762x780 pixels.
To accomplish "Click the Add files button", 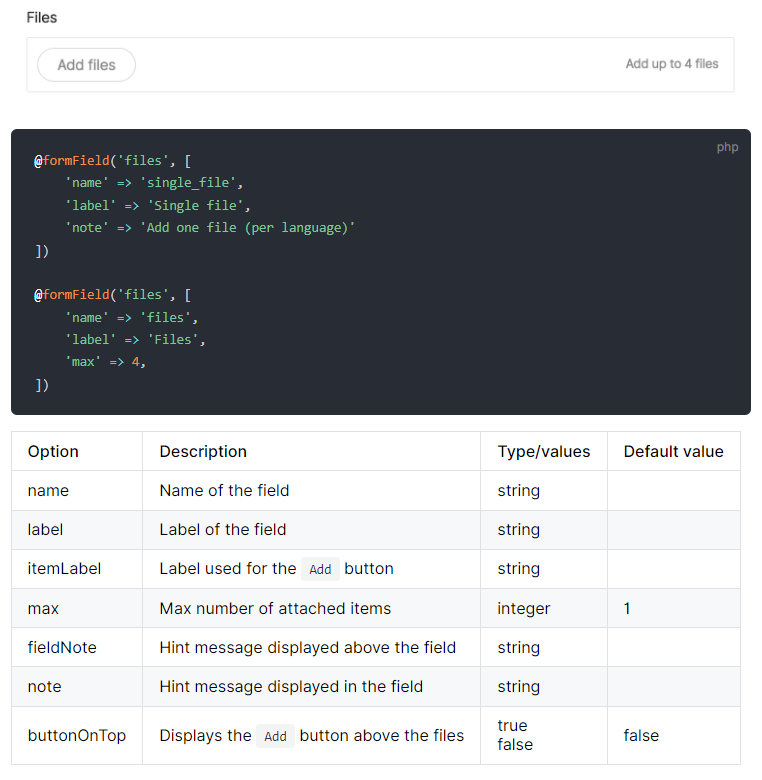I will click(86, 65).
